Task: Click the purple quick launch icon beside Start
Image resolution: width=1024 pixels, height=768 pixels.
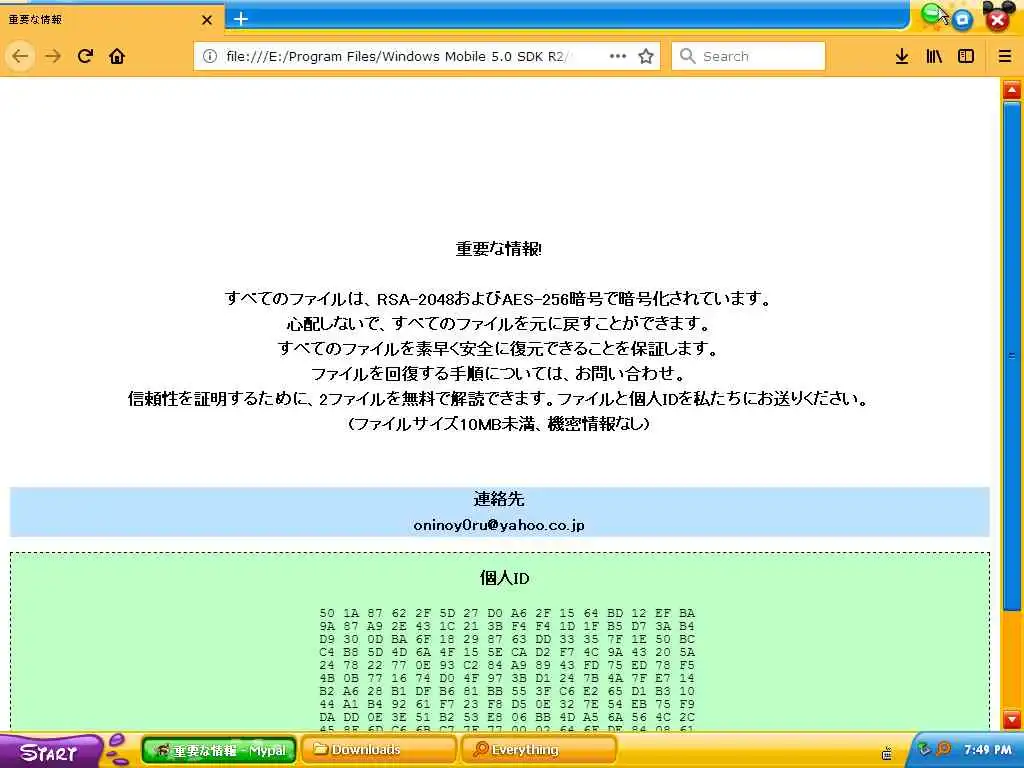Action: [x=118, y=750]
